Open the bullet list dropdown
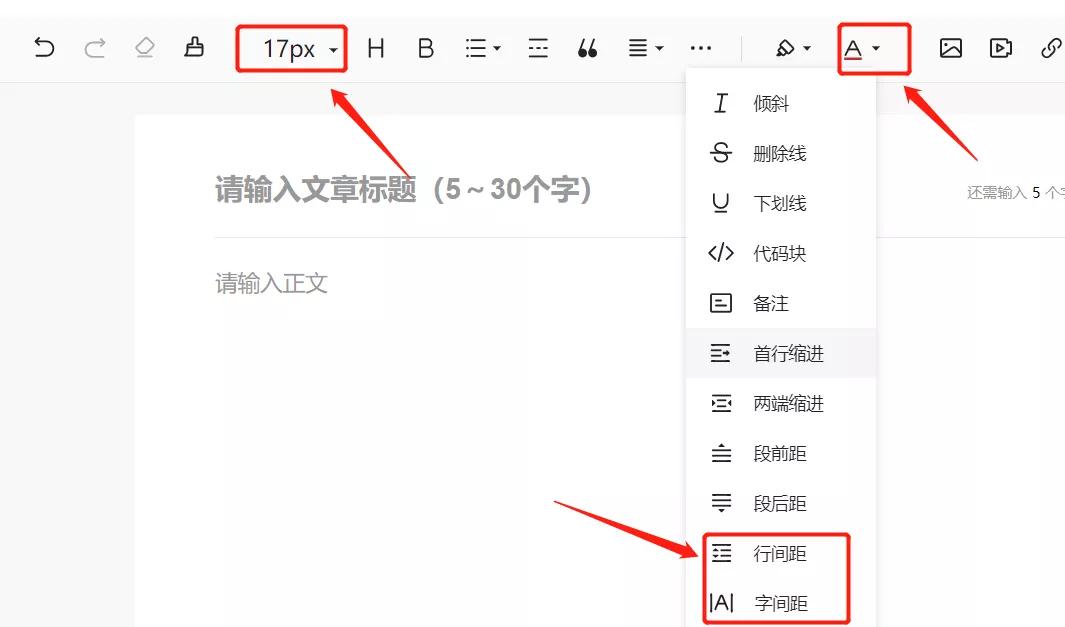The width and height of the screenshot is (1065, 627). tap(481, 47)
